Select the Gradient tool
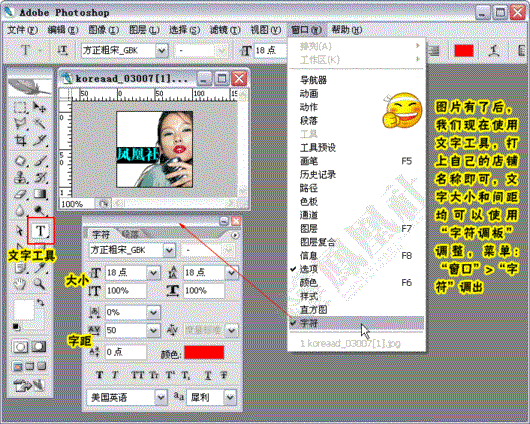This screenshot has height=424, width=530. click(40, 194)
